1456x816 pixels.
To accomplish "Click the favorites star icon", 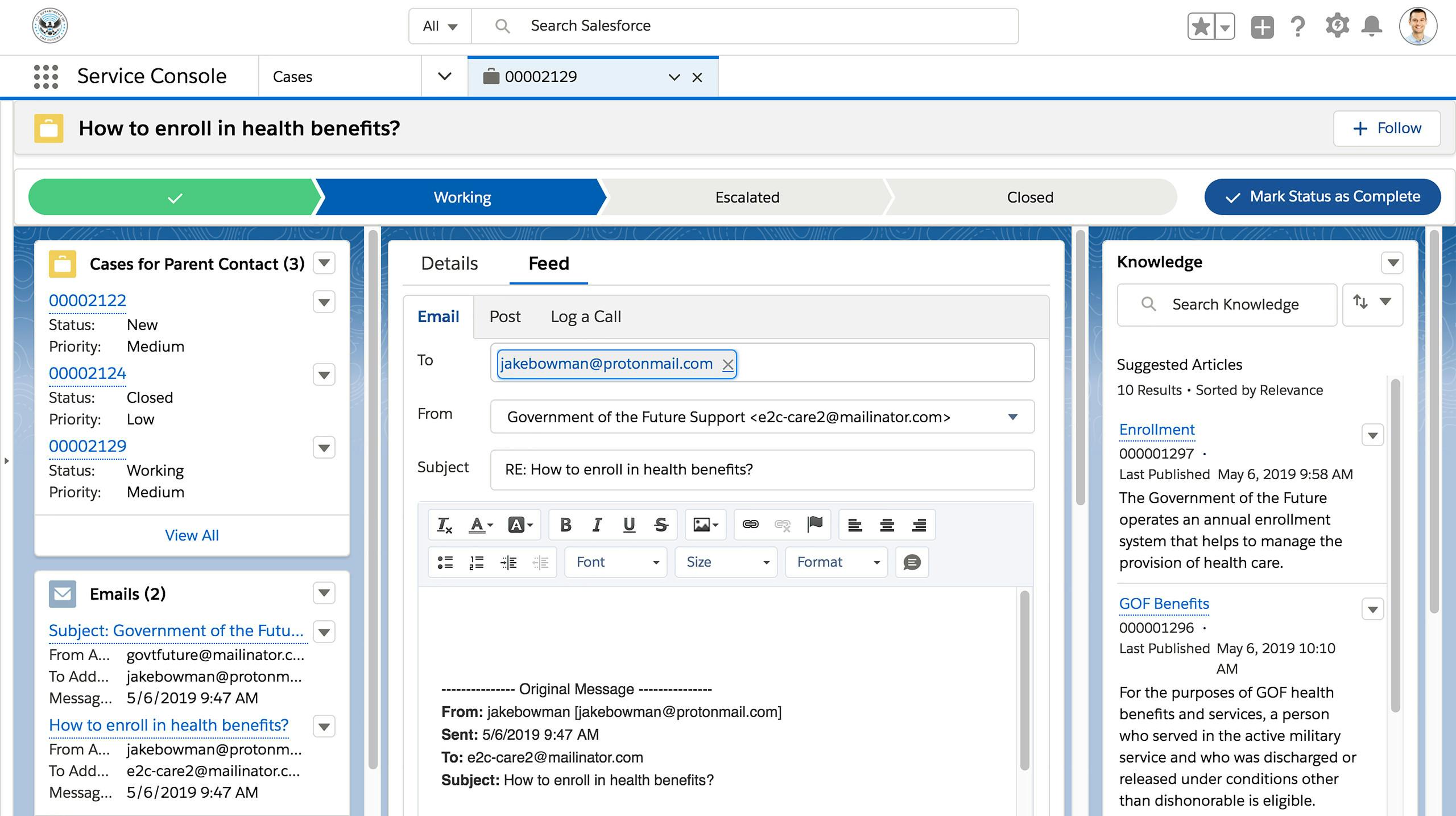I will (1201, 27).
